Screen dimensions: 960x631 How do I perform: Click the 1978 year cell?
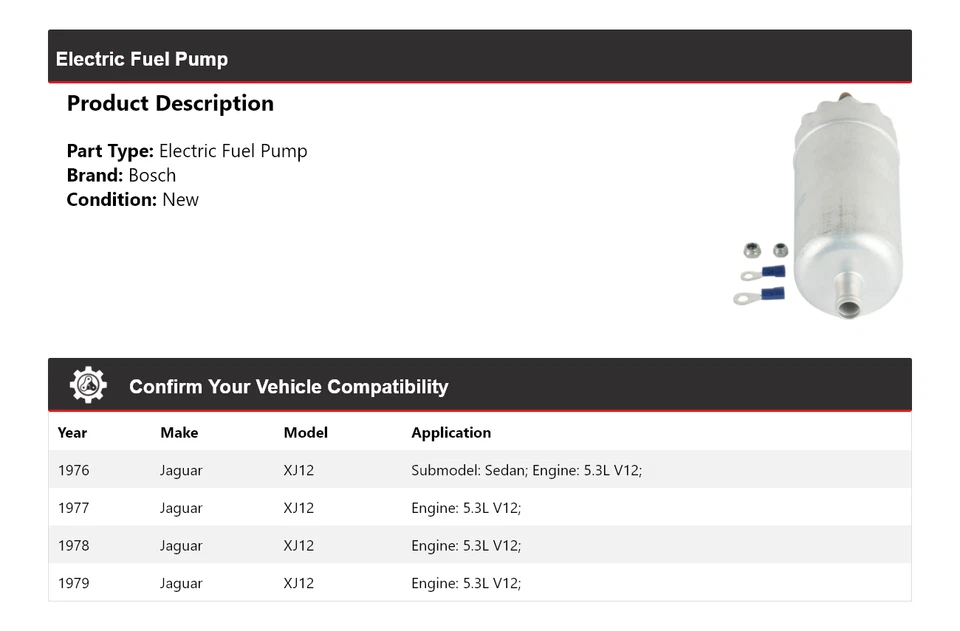[x=73, y=546]
